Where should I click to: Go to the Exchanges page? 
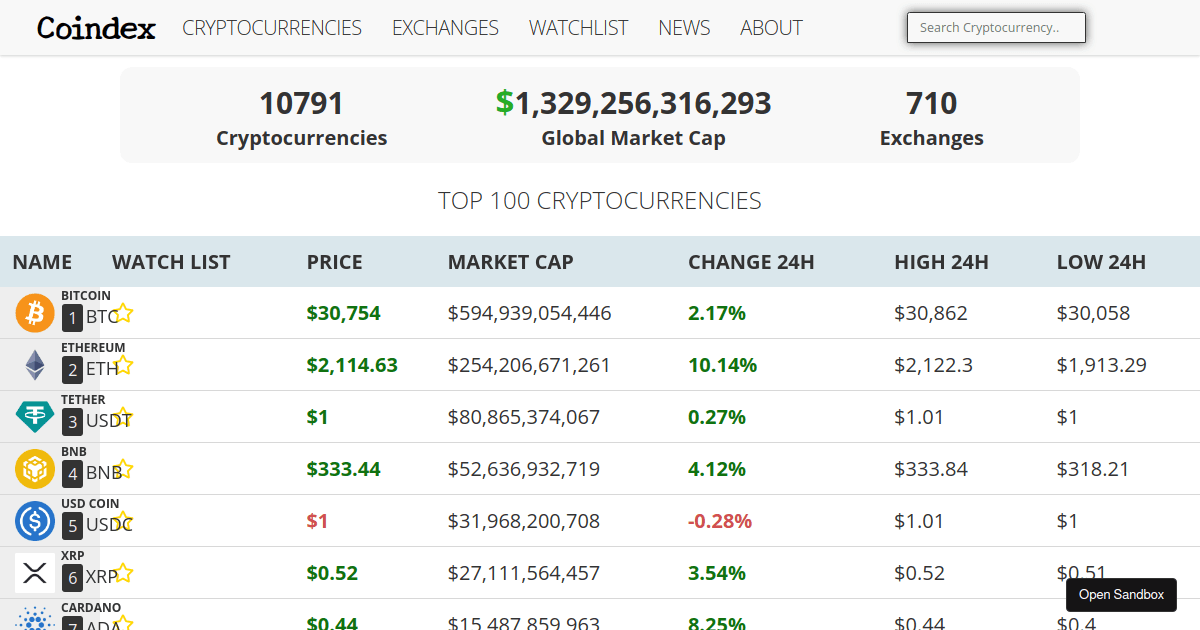445,28
